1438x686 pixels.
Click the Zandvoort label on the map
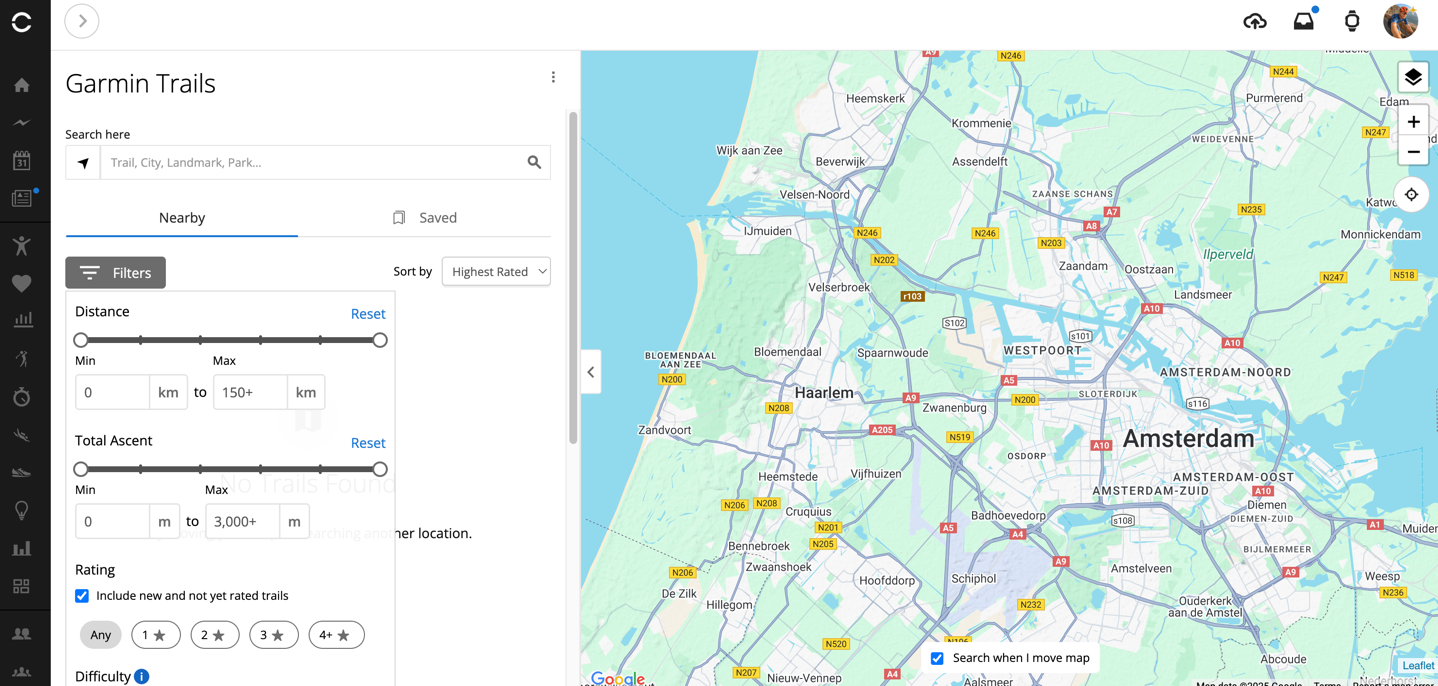664,430
